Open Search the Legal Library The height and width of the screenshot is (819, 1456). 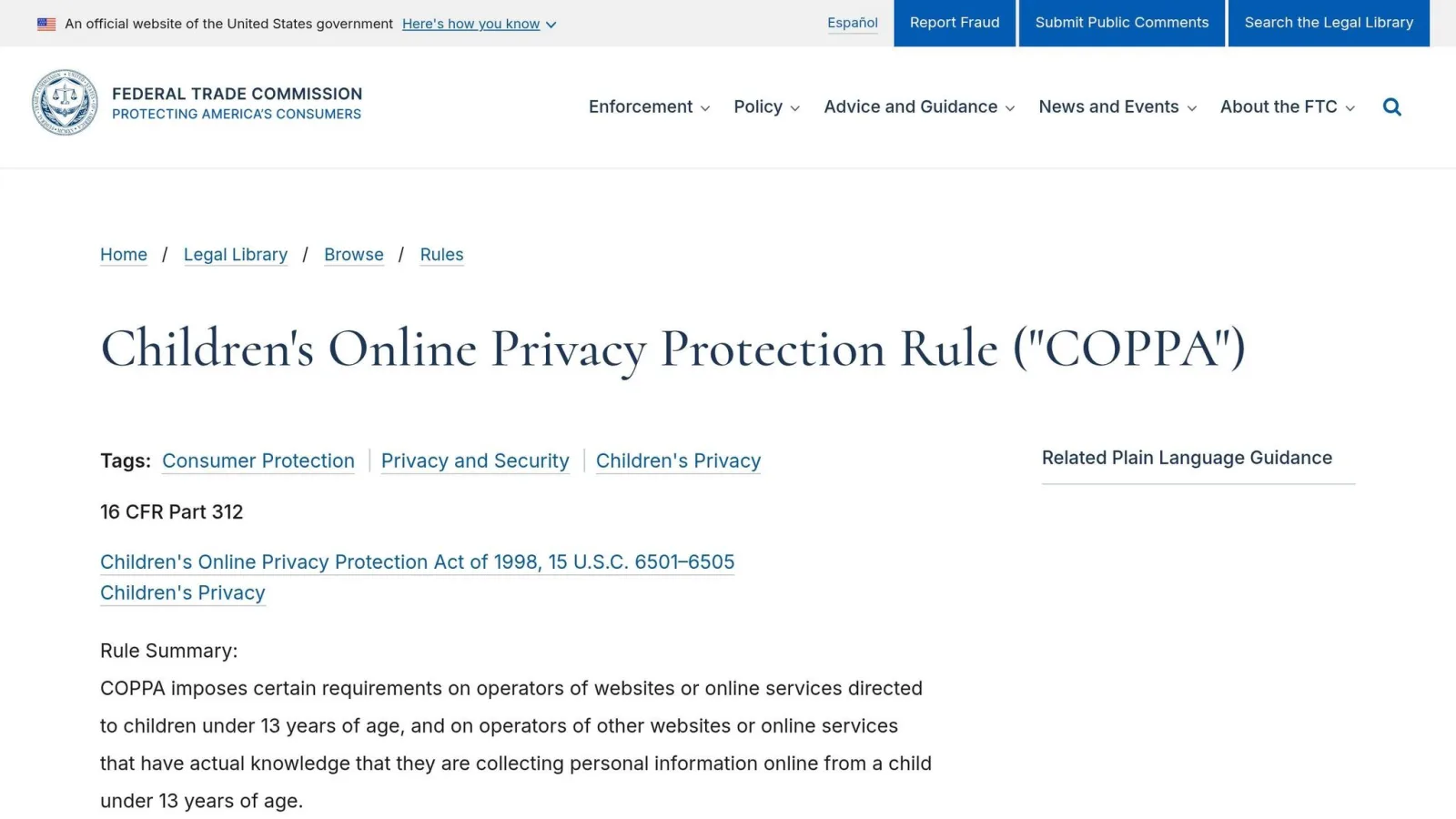[x=1329, y=23]
